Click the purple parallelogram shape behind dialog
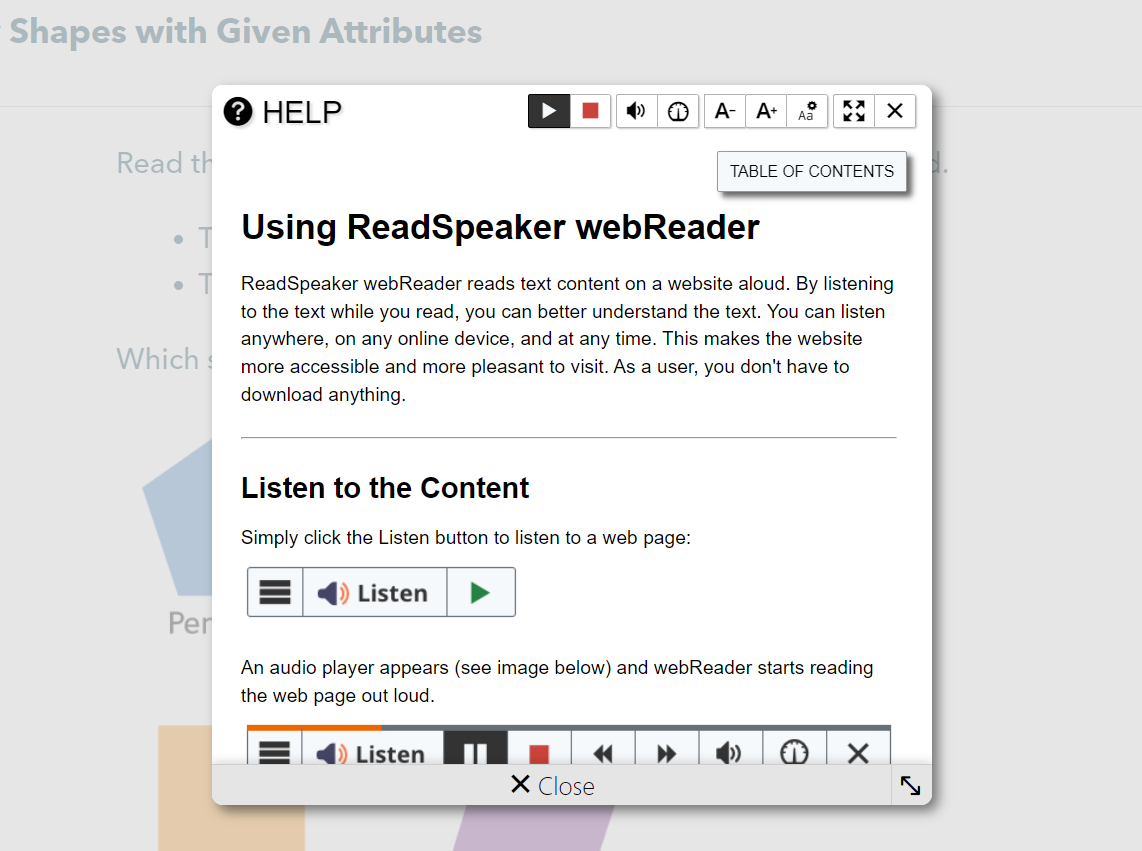The height and width of the screenshot is (851, 1142). tap(534, 828)
